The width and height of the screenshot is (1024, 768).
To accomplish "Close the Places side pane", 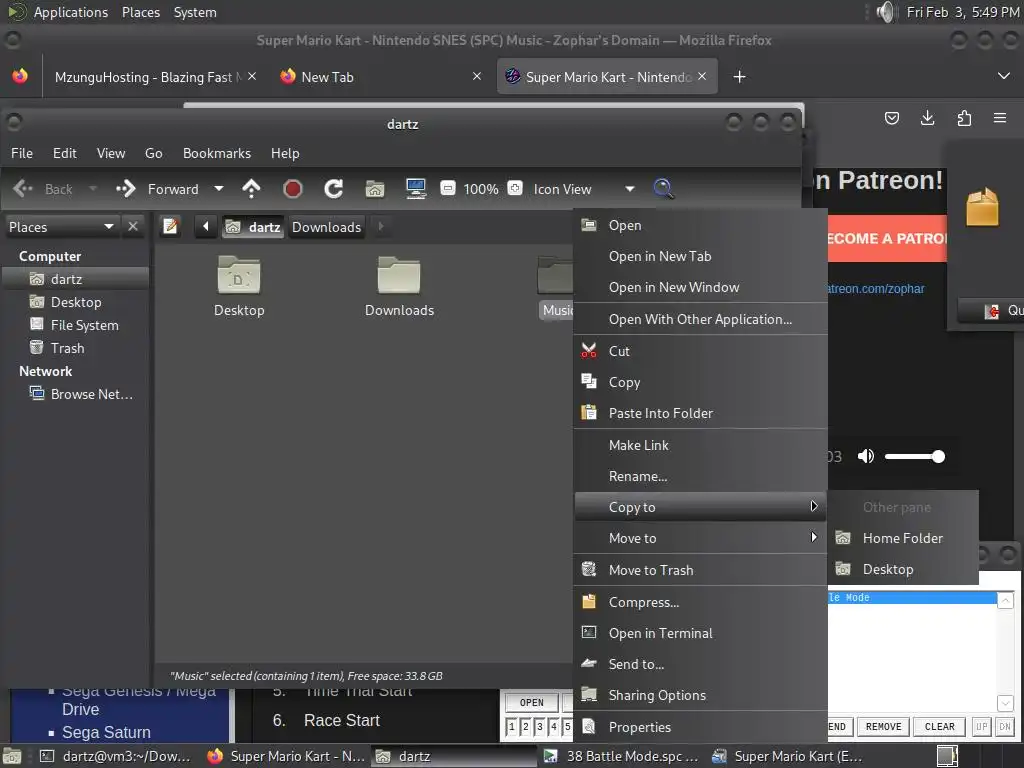I will [133, 226].
